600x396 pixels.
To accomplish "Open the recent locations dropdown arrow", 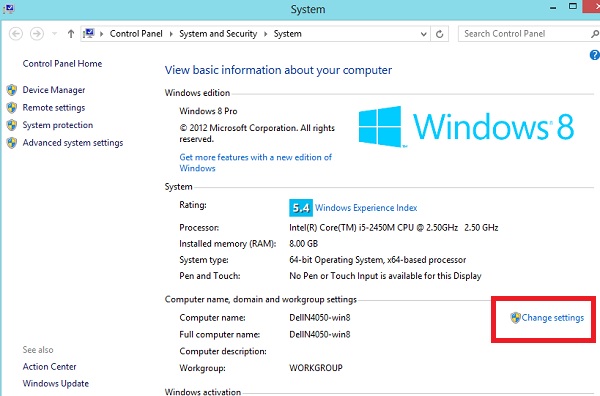I will pyautogui.click(x=55, y=34).
